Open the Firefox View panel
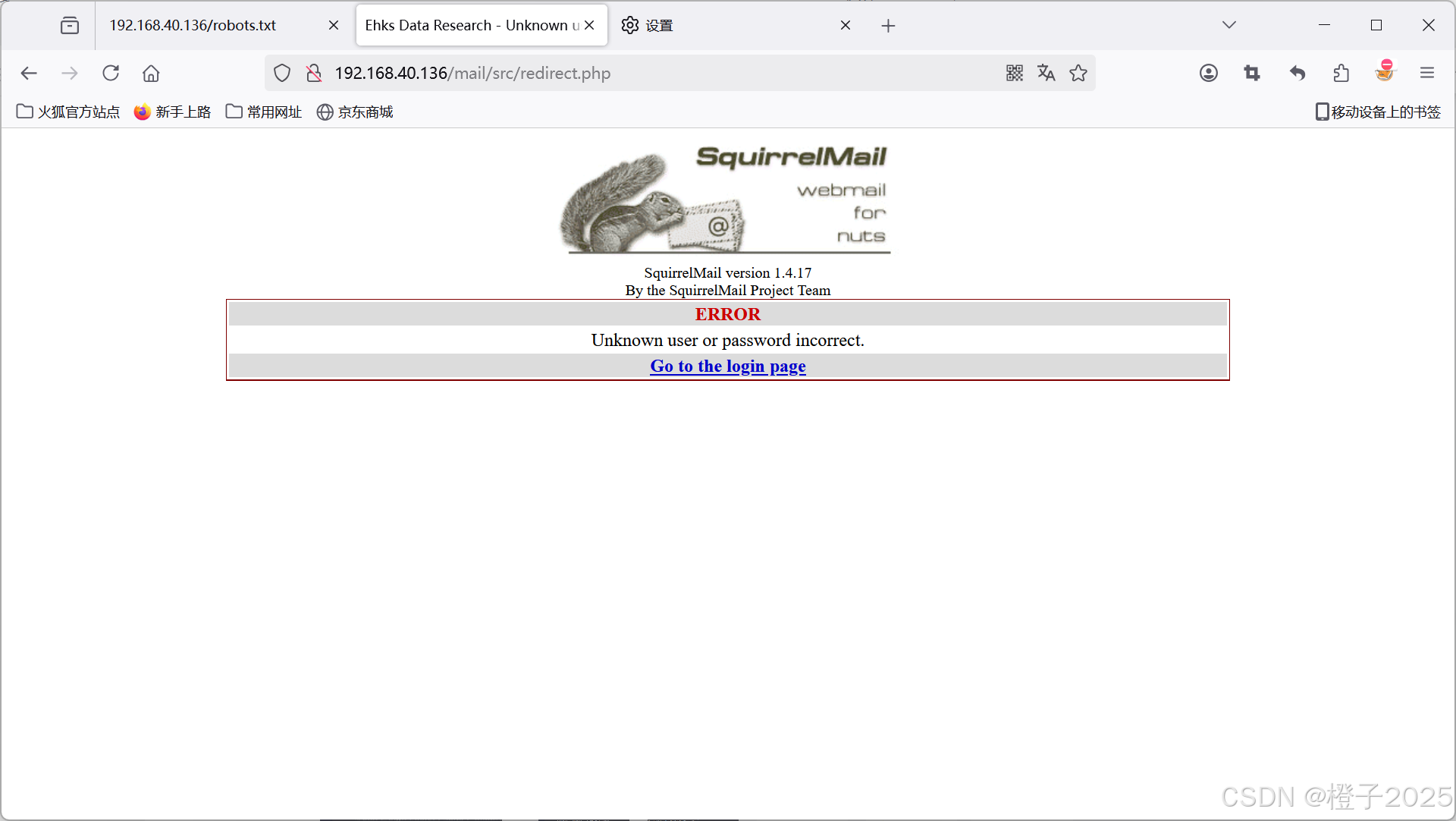The width and height of the screenshot is (1456, 821). pos(70,24)
